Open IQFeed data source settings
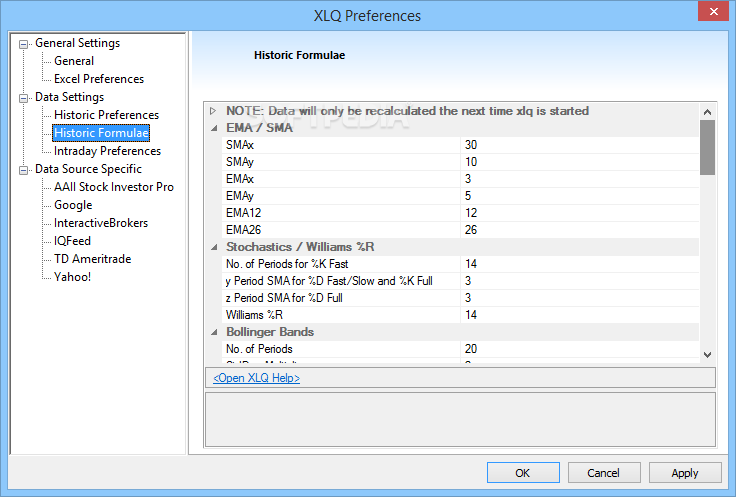This screenshot has width=736, height=497. [x=72, y=241]
